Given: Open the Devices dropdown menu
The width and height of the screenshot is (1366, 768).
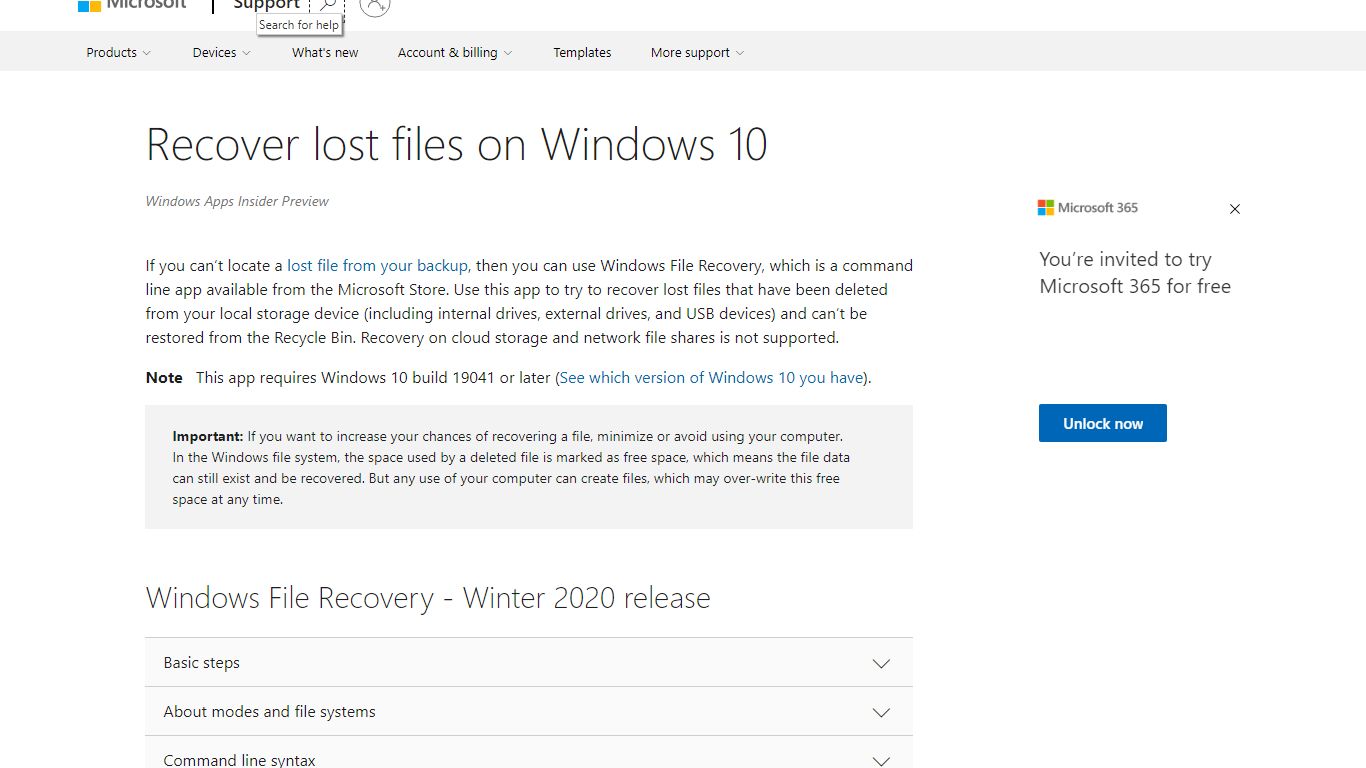Looking at the screenshot, I should [x=221, y=52].
